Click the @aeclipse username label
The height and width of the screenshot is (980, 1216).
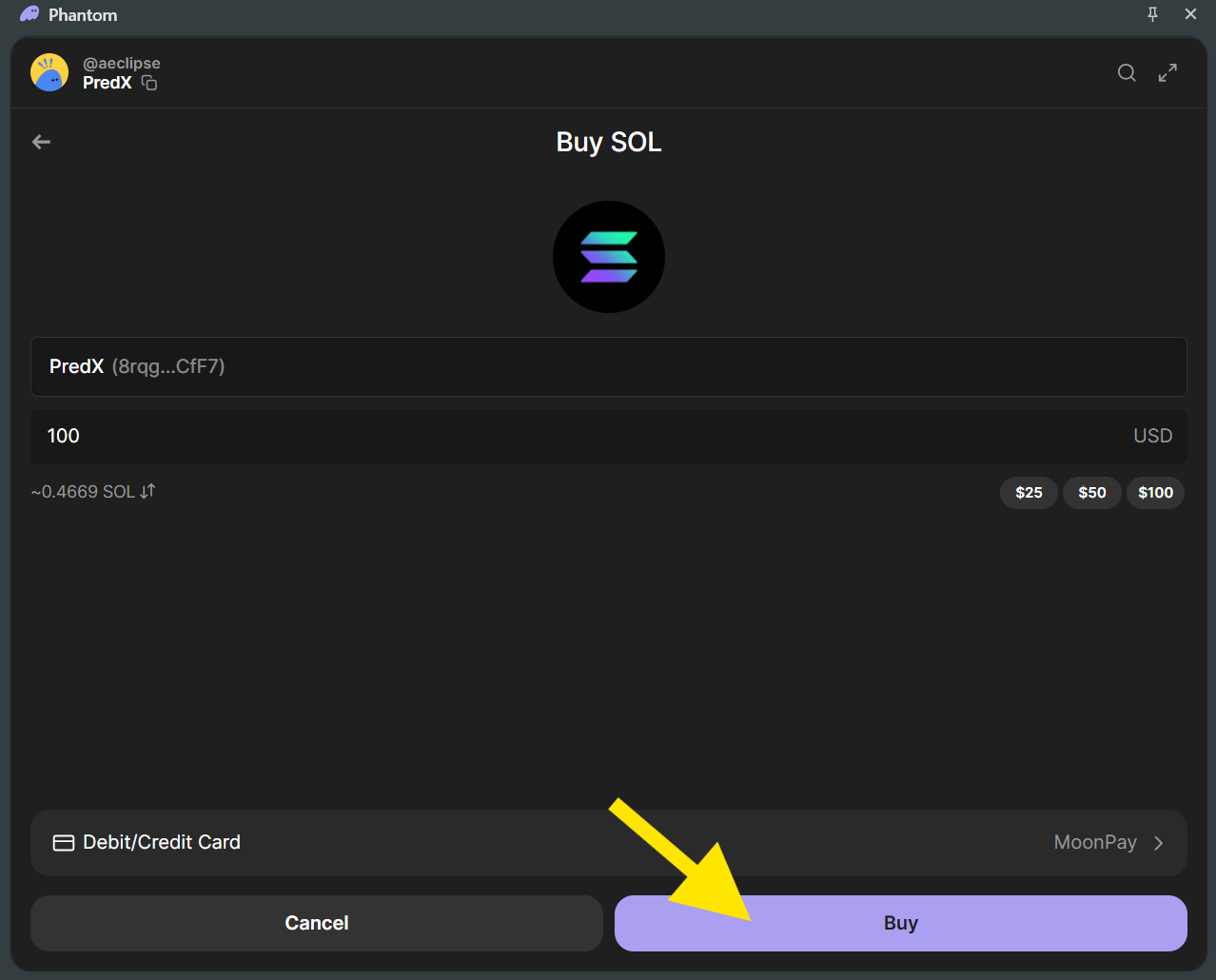point(122,63)
